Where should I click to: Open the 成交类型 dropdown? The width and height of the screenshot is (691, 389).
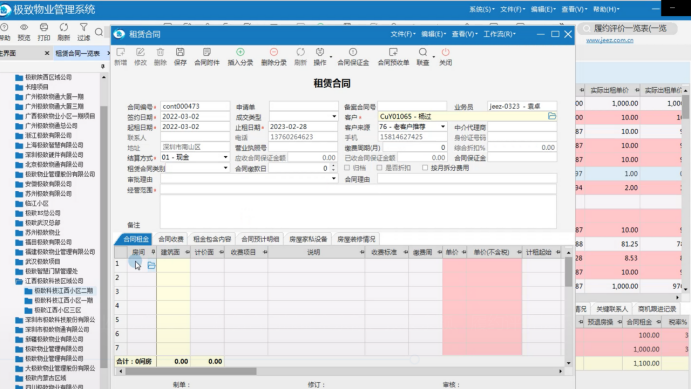tap(334, 116)
